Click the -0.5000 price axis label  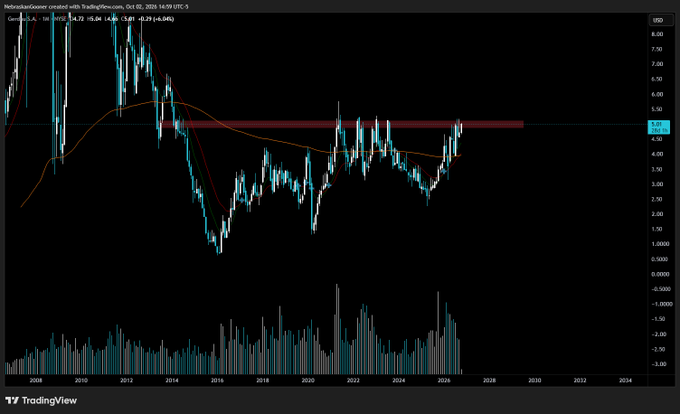click(660, 289)
